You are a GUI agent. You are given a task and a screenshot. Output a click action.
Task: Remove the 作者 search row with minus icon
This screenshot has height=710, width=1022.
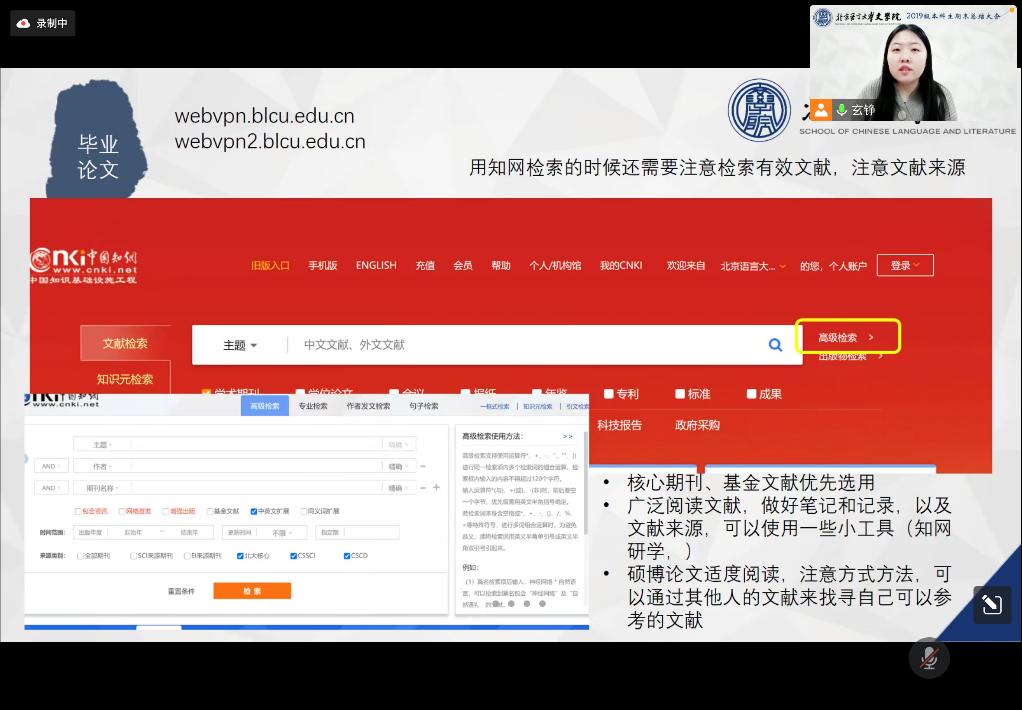pyautogui.click(x=423, y=466)
